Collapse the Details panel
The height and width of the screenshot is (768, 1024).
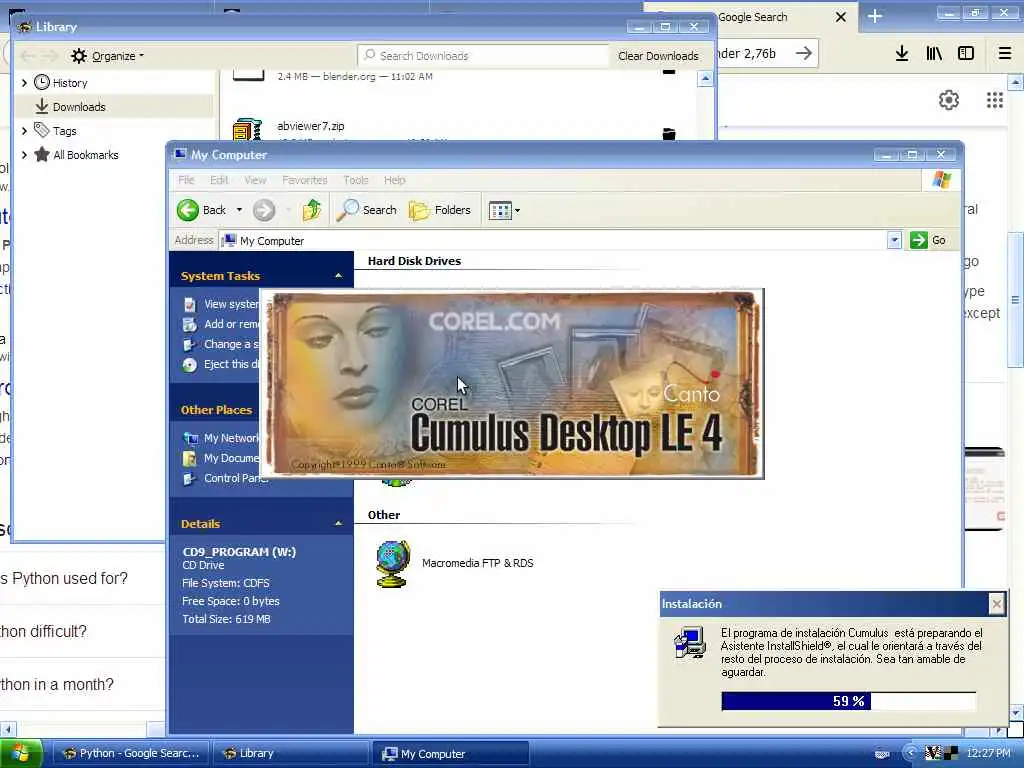point(338,524)
